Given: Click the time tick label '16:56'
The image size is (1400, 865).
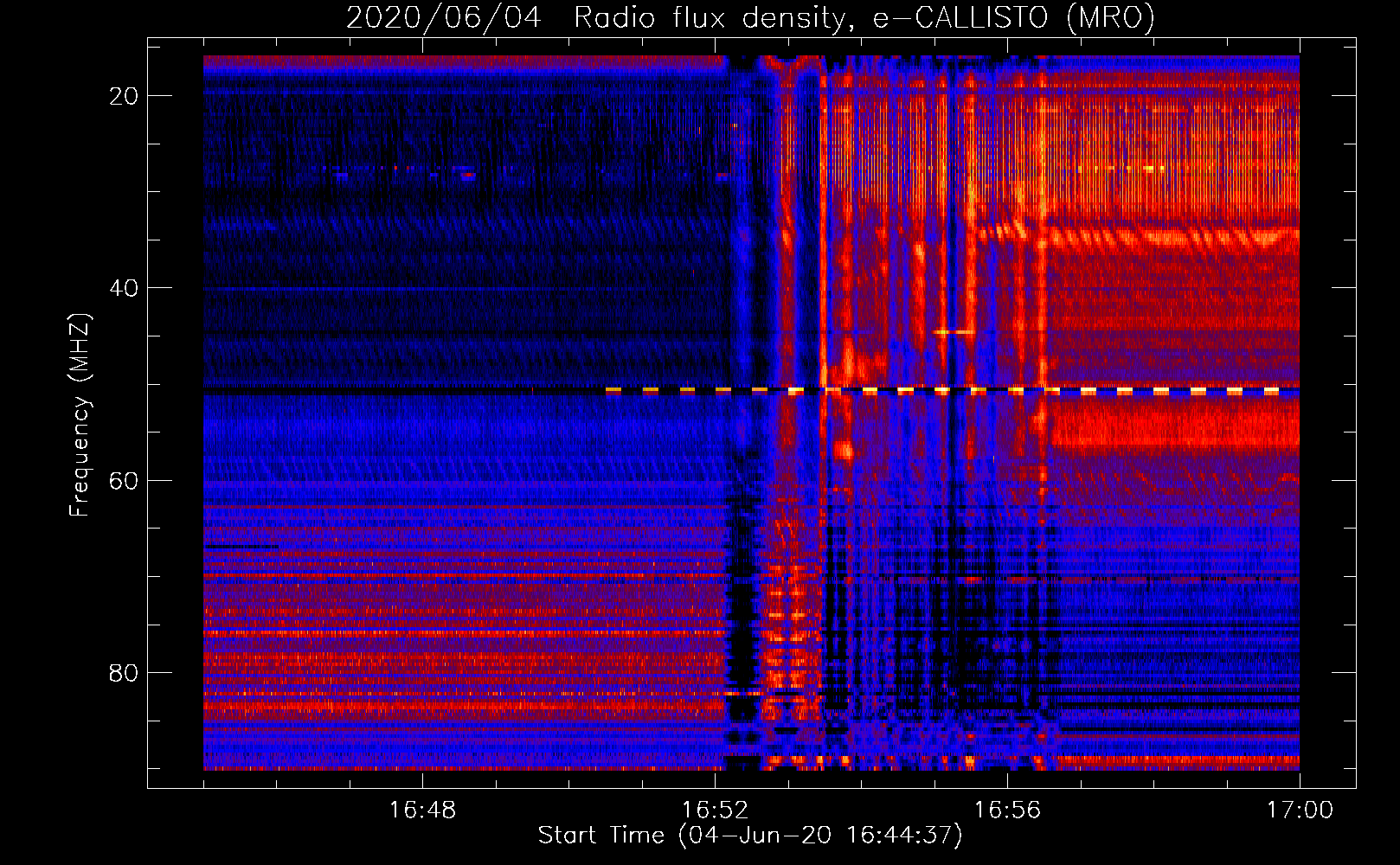Looking at the screenshot, I should coord(1007,811).
